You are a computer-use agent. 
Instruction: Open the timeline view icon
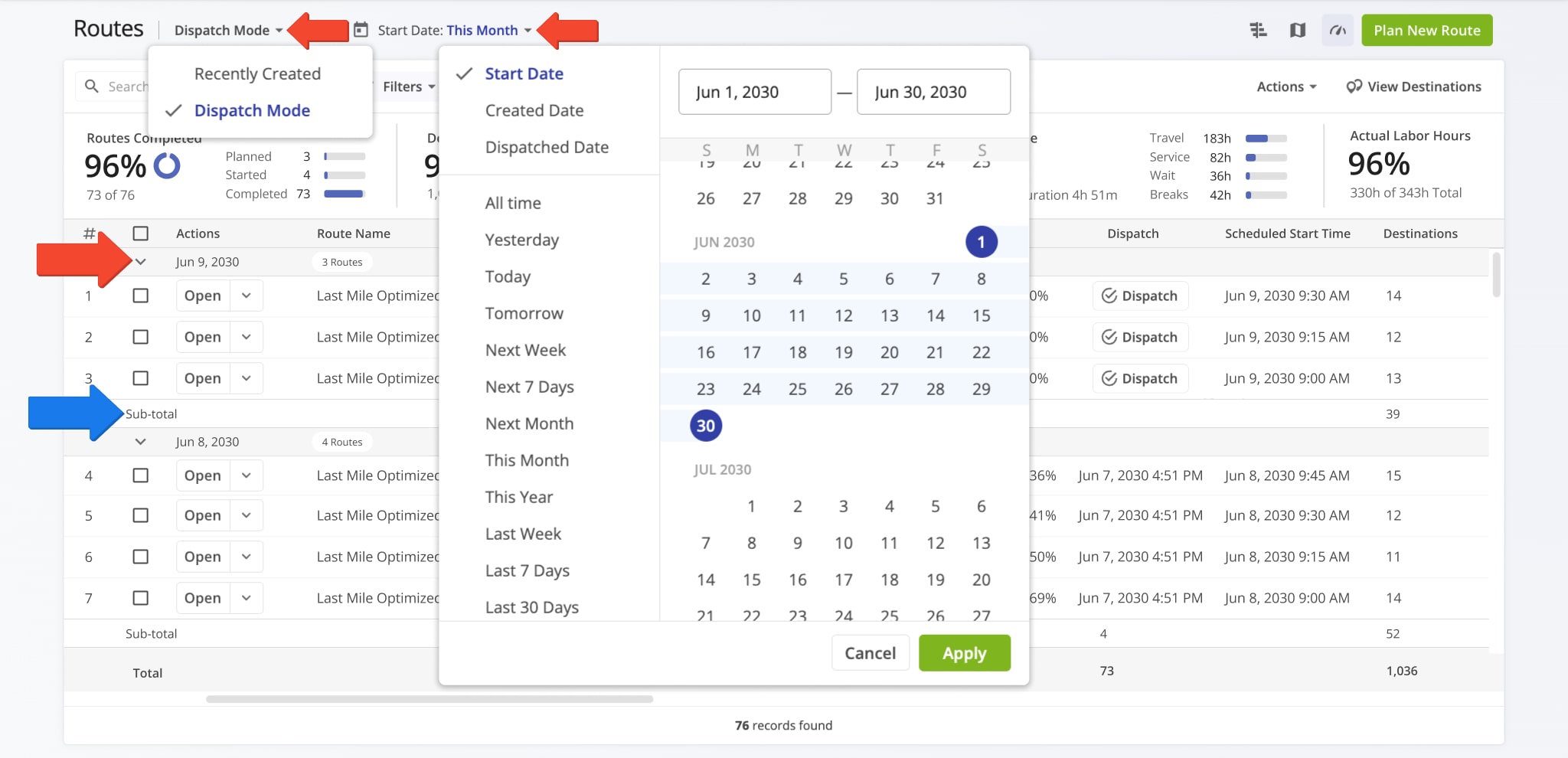click(1258, 30)
